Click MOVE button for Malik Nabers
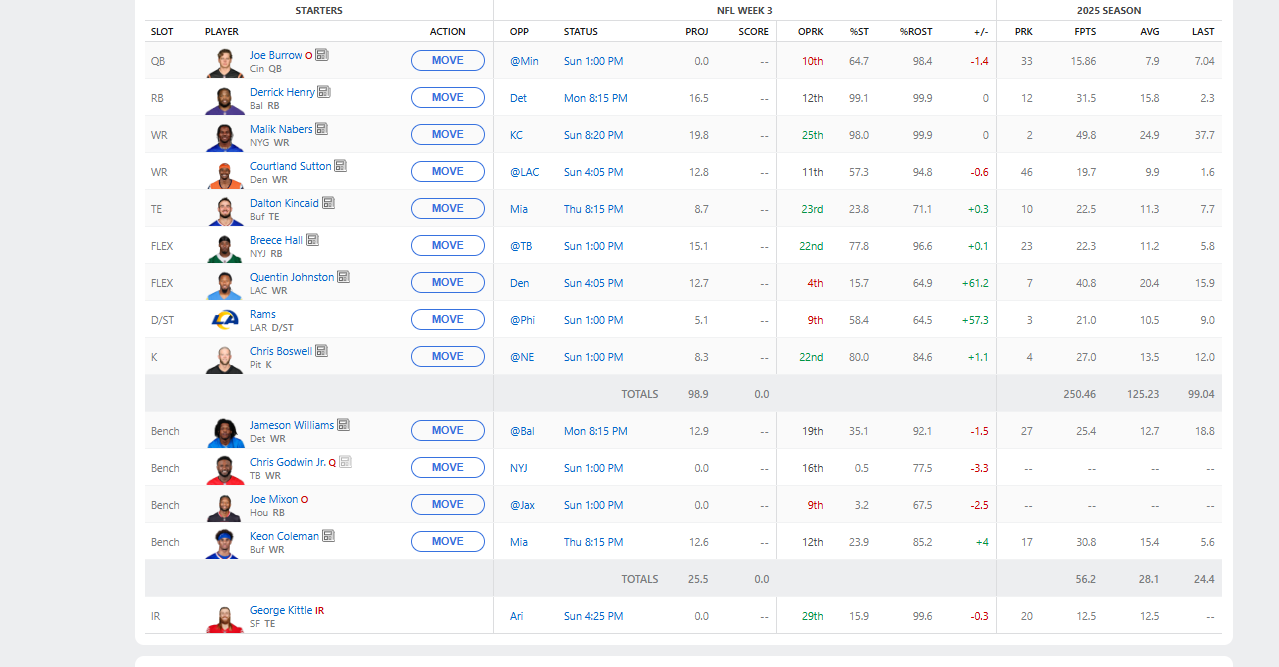This screenshot has height=667, width=1279. (448, 135)
